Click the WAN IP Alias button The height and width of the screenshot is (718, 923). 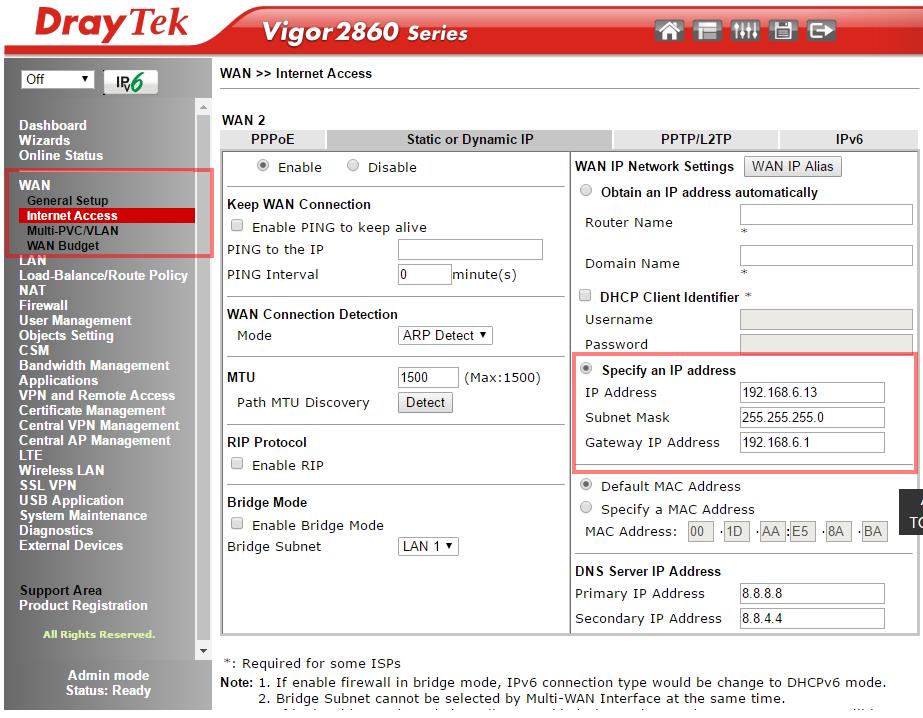click(x=791, y=166)
